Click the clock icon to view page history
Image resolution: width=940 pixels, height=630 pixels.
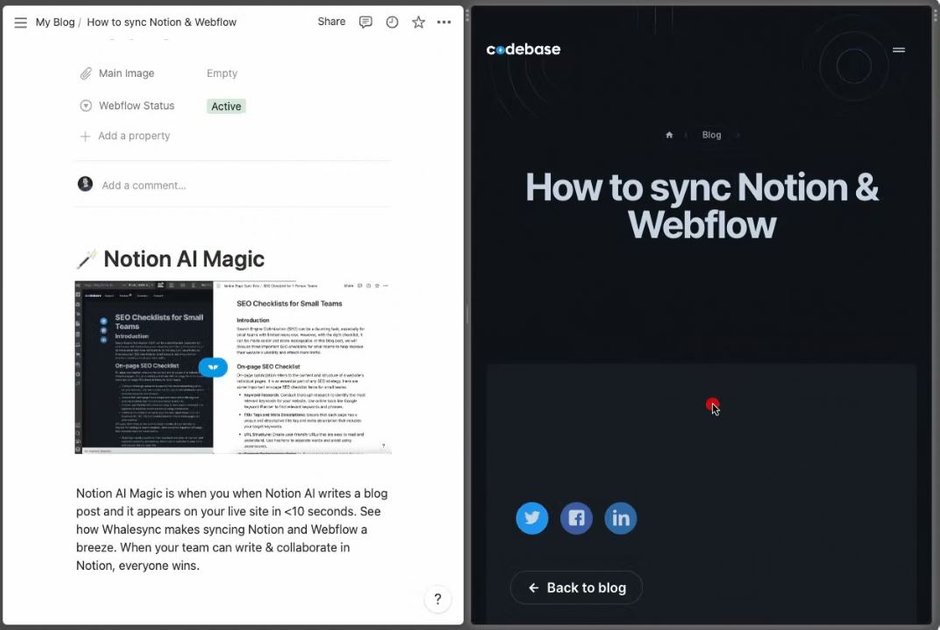[x=391, y=21]
